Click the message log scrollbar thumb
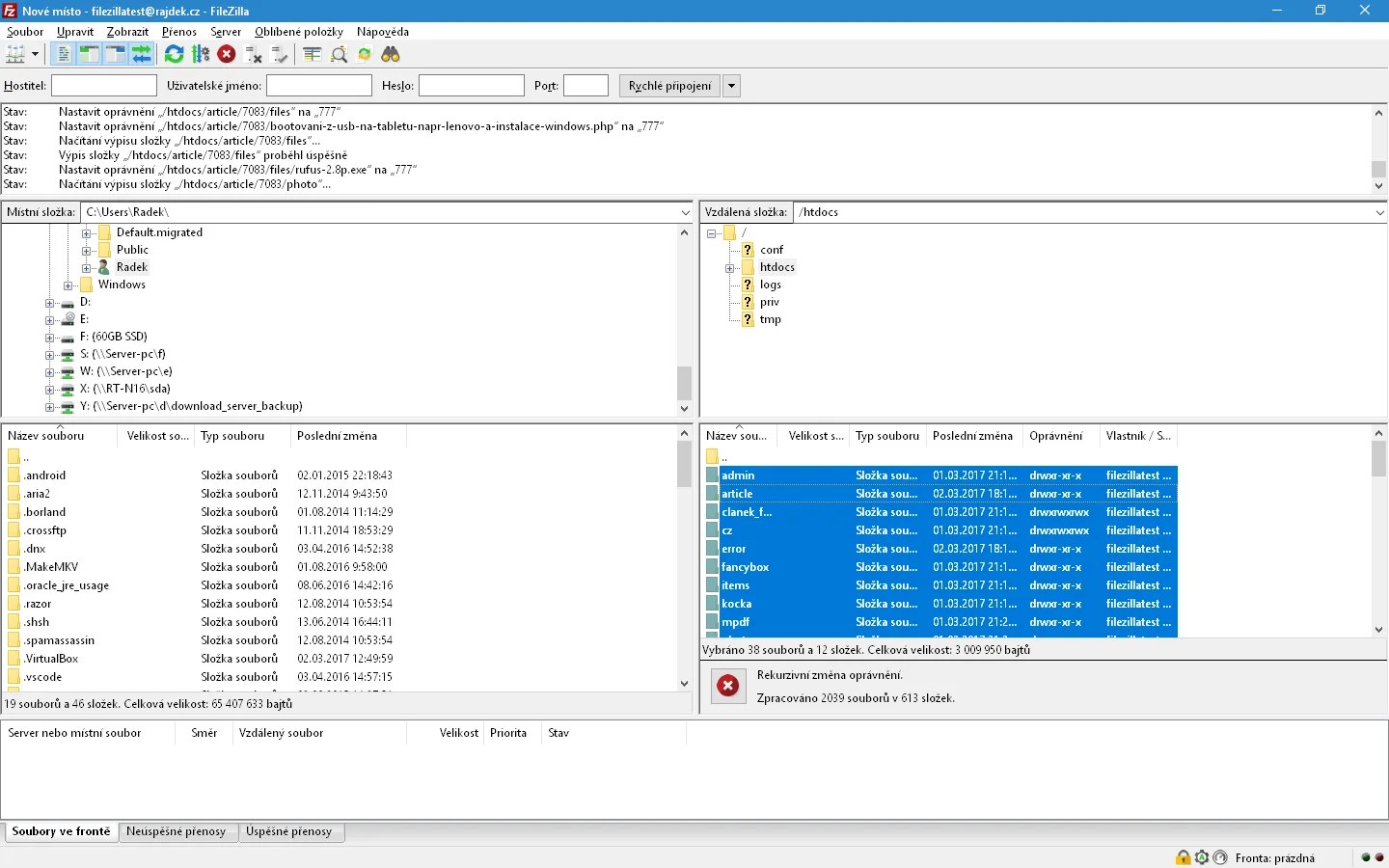Viewport: 1389px width, 868px height. 1378,169
